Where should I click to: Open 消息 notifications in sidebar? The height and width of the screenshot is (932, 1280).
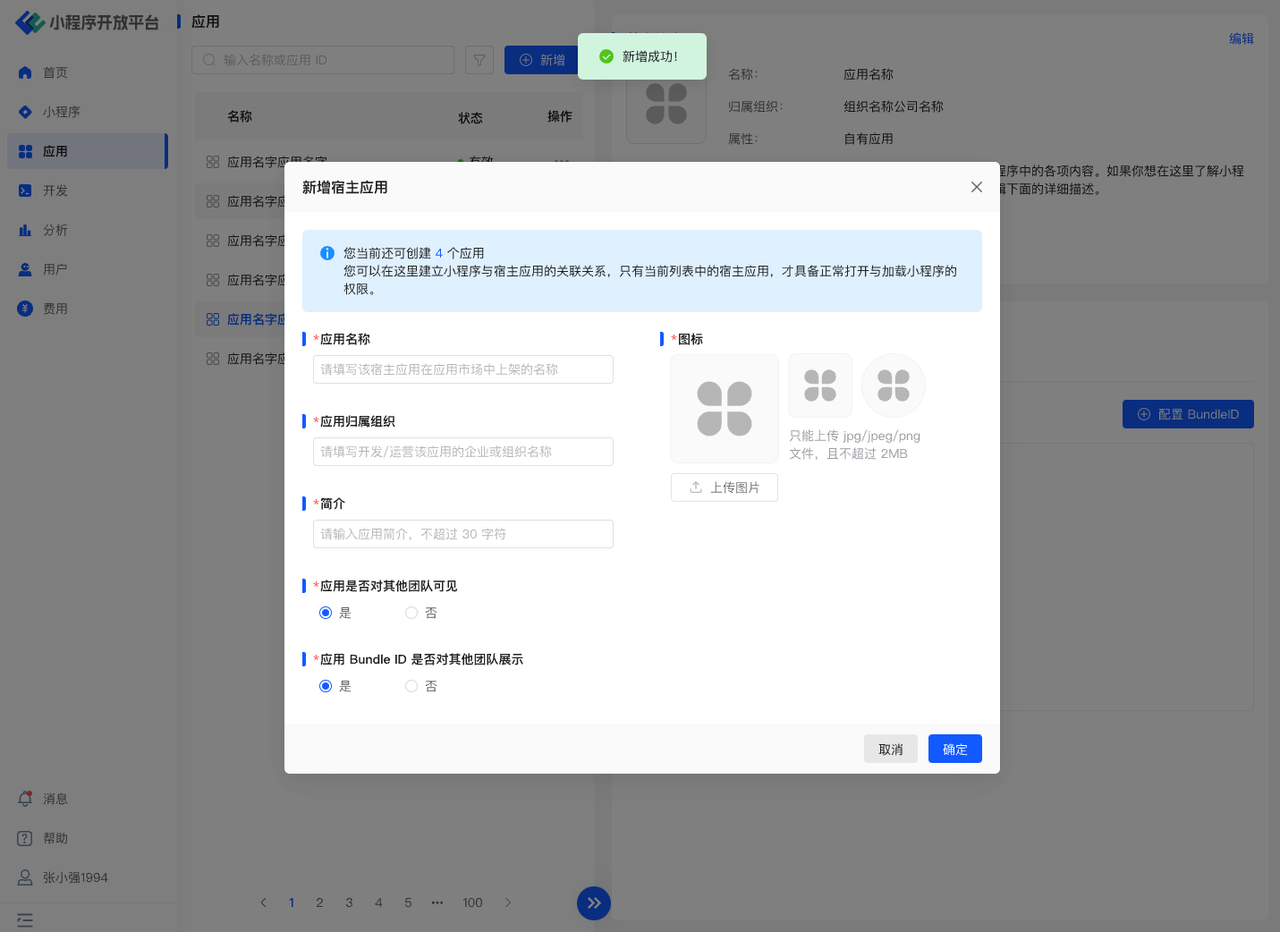[55, 799]
